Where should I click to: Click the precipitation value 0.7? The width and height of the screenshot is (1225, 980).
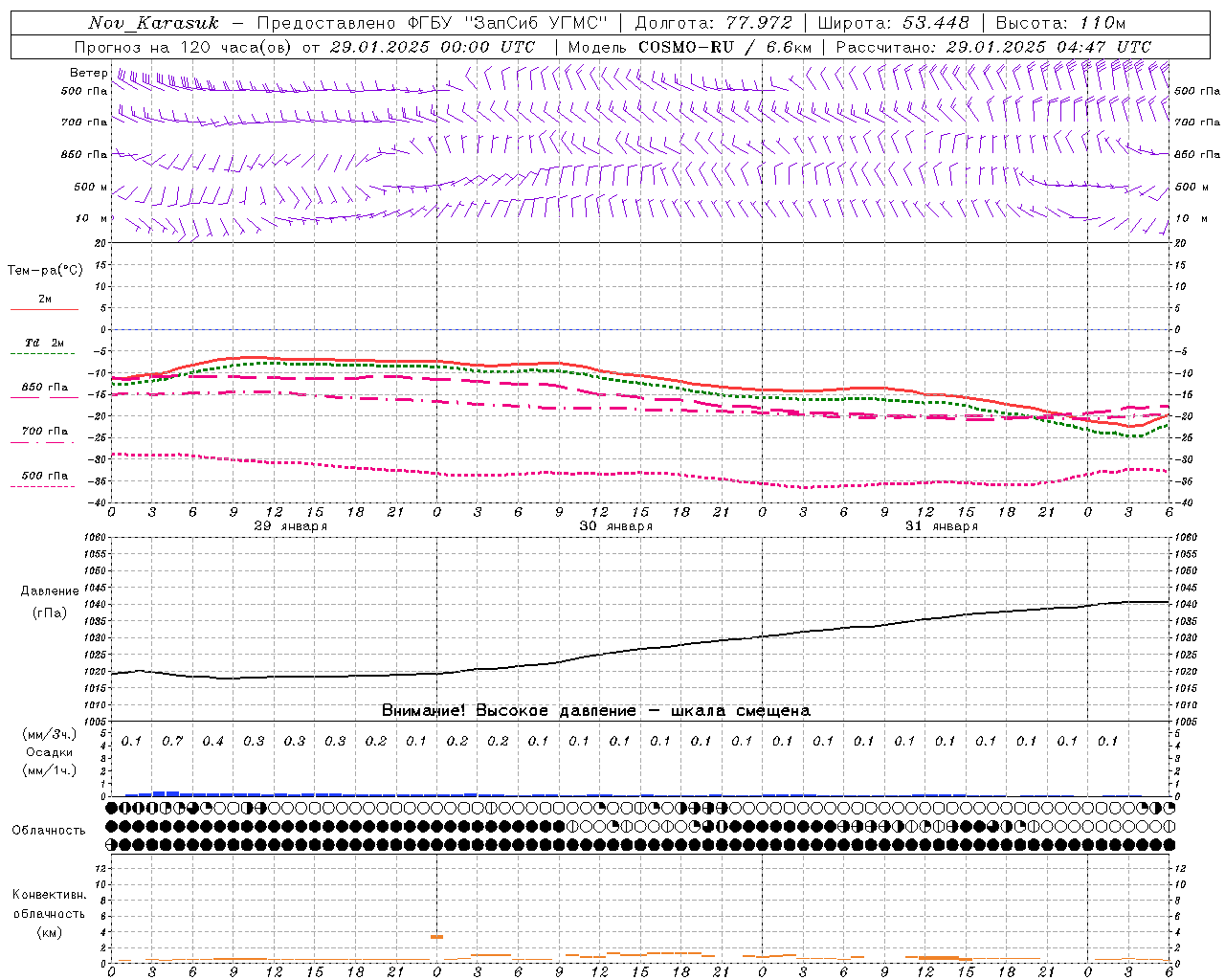click(172, 742)
